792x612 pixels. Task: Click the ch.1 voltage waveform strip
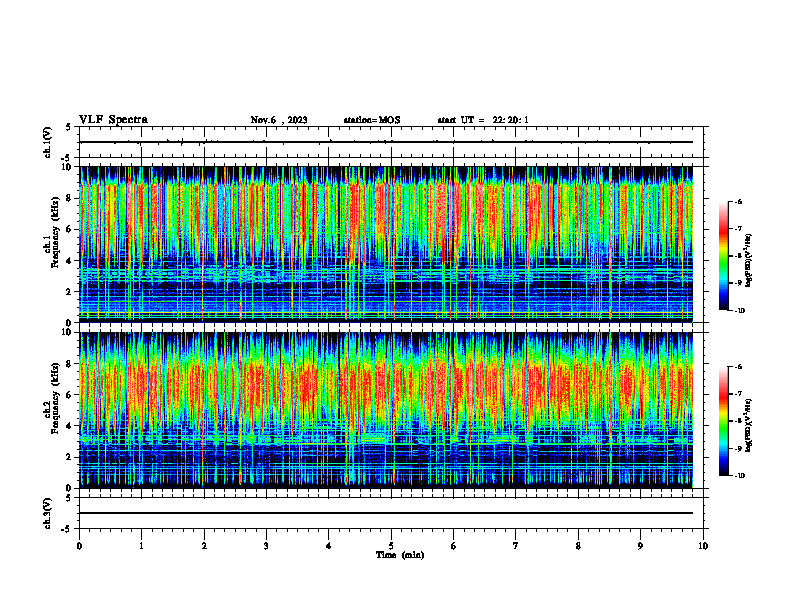[391, 142]
